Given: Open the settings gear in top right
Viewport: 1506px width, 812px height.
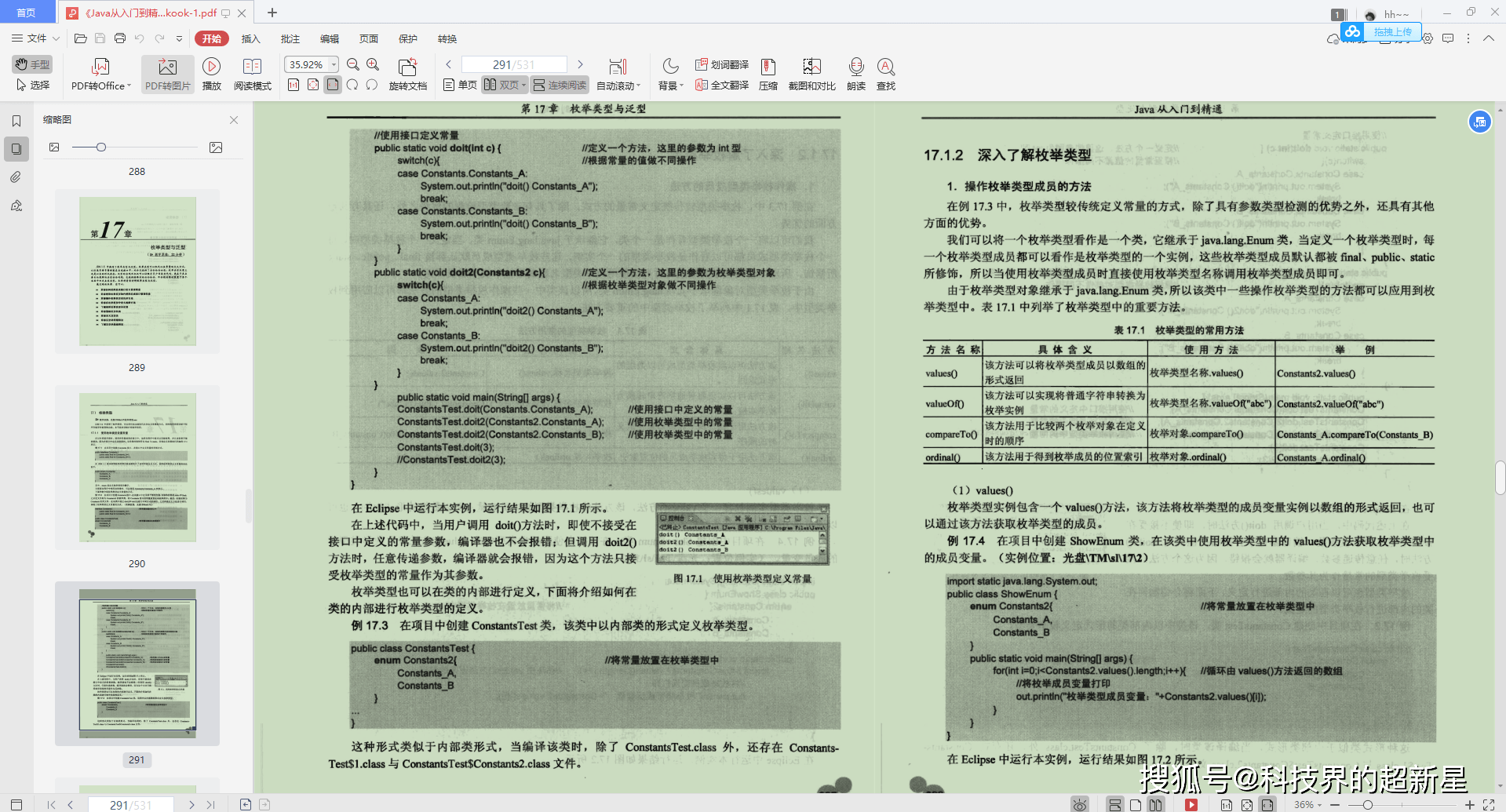Looking at the screenshot, I should [x=1428, y=38].
